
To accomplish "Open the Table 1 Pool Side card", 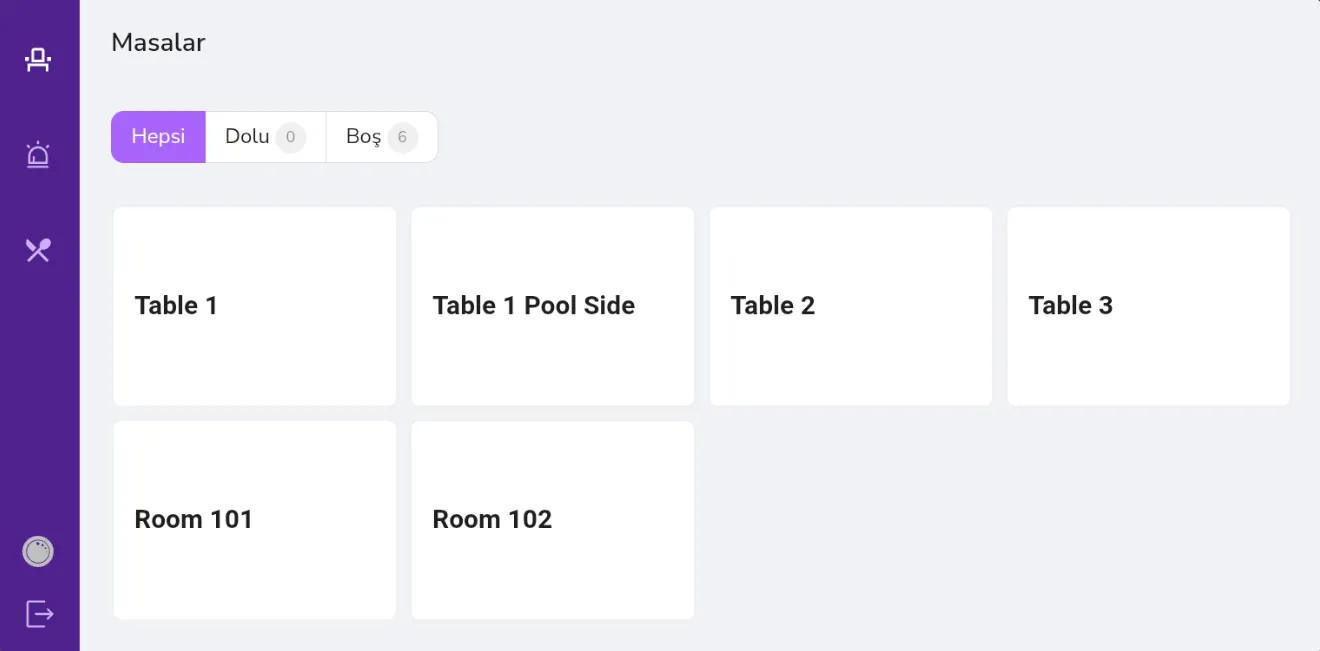I will (x=553, y=306).
